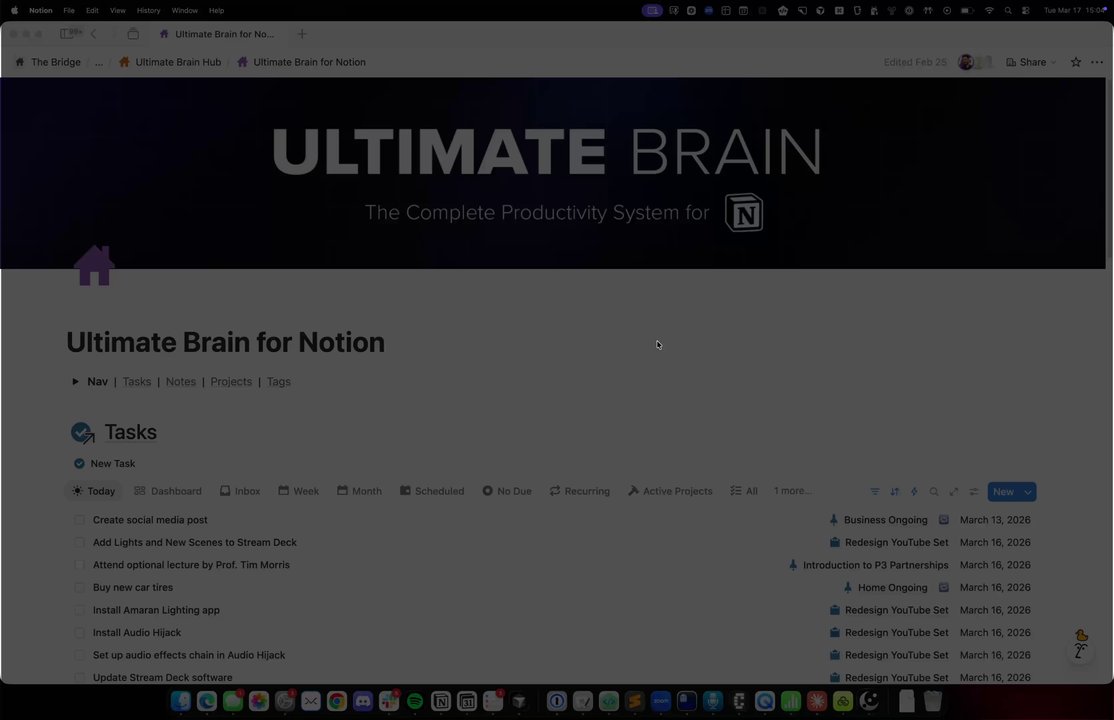Check off Buy new car tires
The image size is (1114, 720).
point(80,587)
